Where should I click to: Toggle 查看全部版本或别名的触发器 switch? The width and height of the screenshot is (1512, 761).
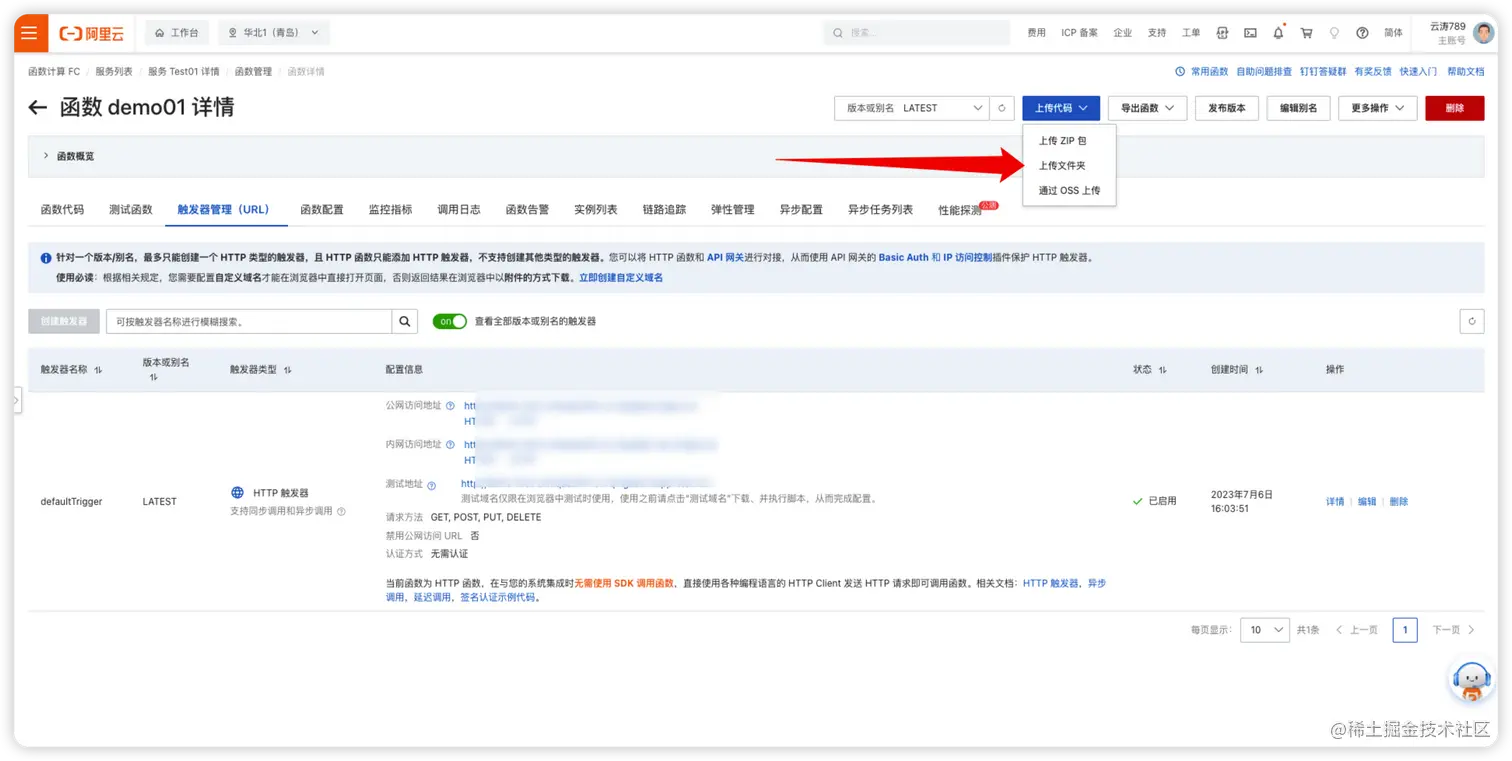(450, 321)
